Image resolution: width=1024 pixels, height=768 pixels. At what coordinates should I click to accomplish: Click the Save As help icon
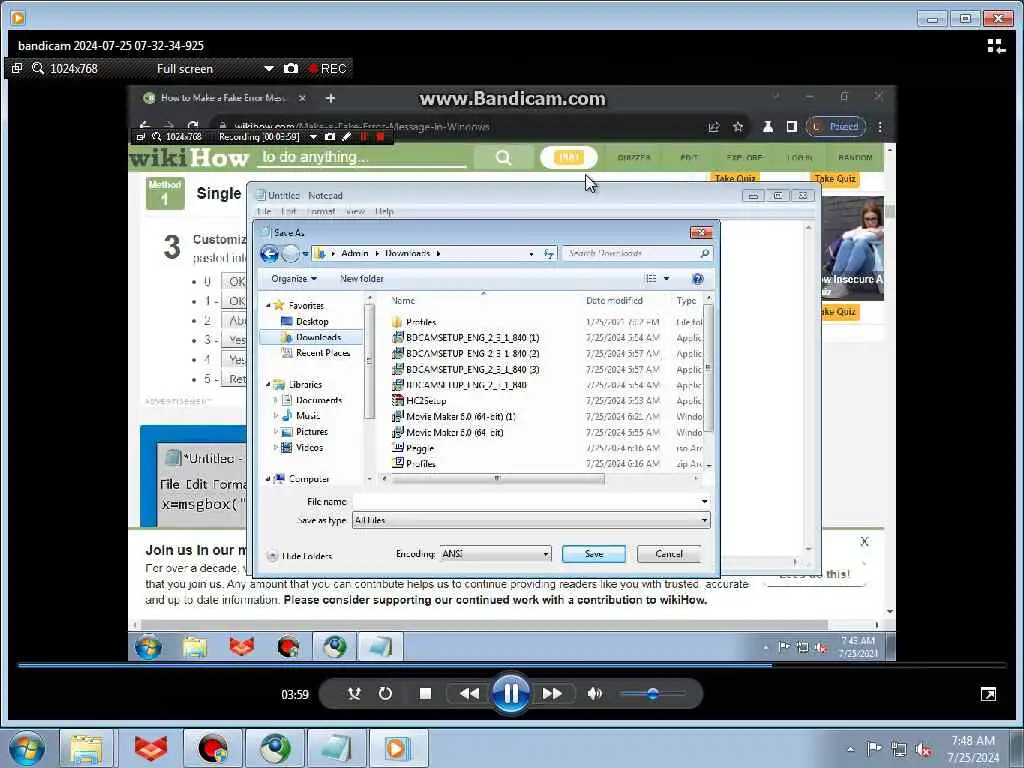(x=697, y=279)
